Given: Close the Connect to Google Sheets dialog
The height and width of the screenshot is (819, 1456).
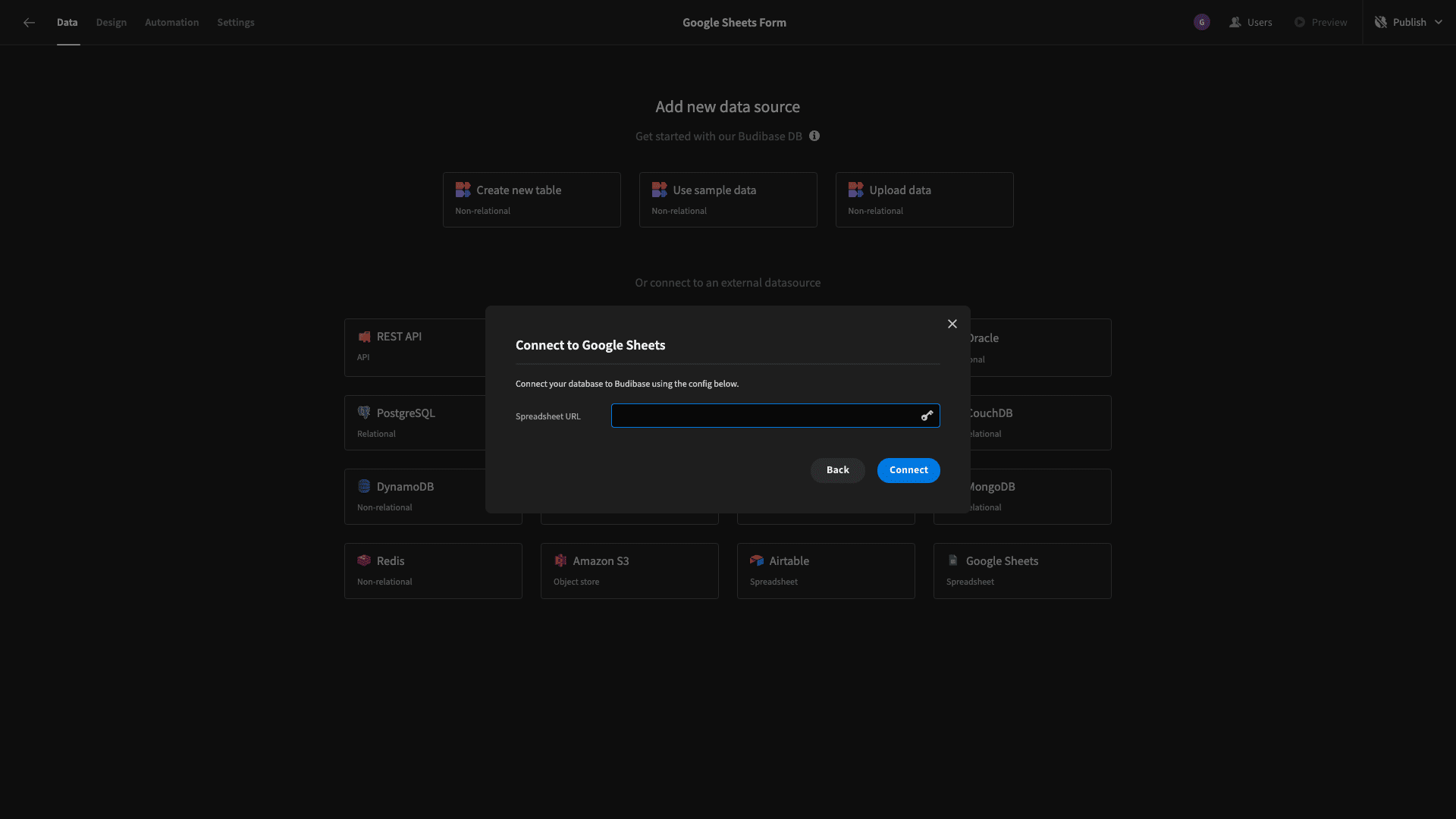Looking at the screenshot, I should coord(952,324).
